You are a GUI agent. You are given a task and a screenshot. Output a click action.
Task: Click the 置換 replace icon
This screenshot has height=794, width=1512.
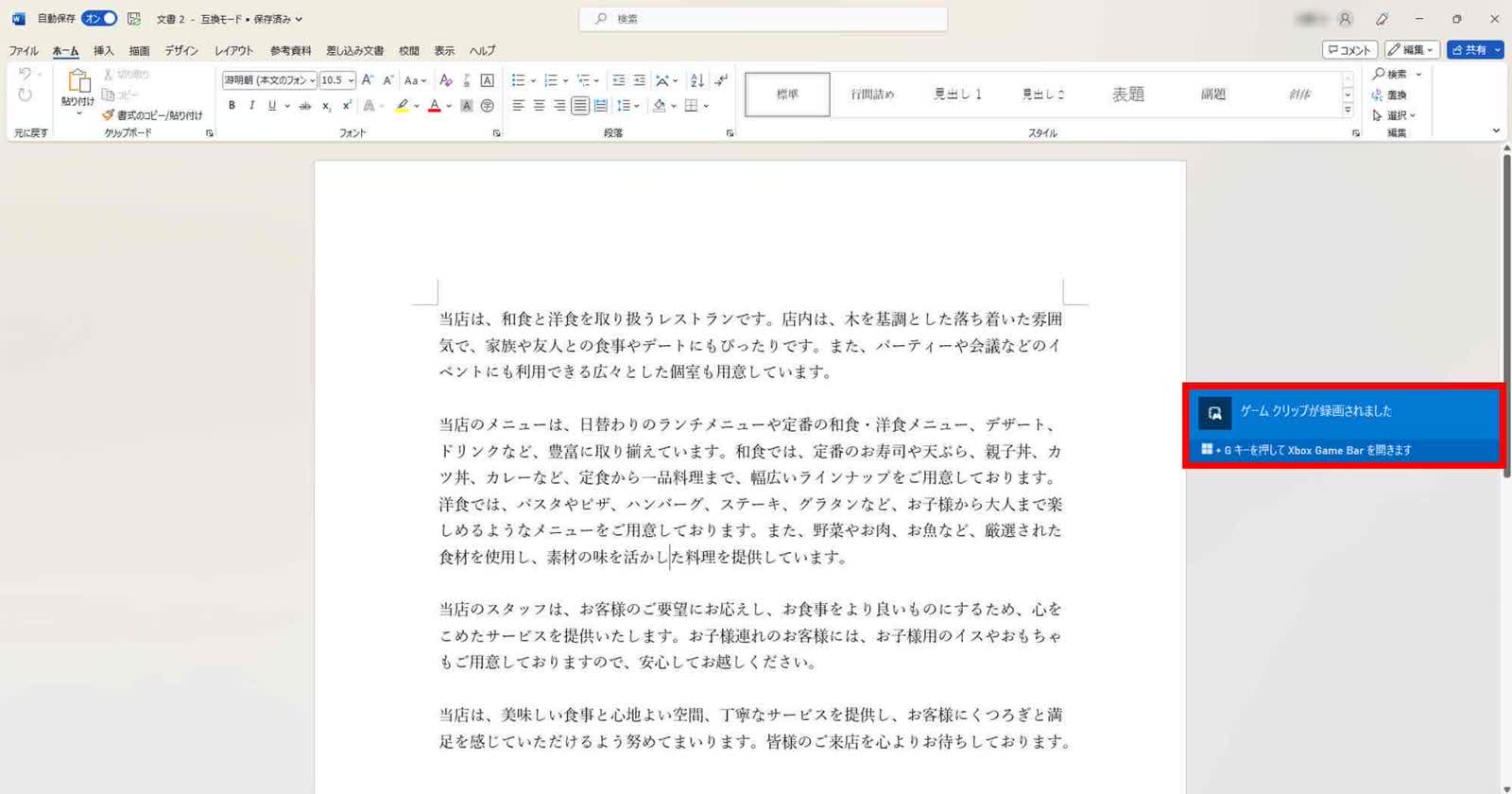point(1389,95)
